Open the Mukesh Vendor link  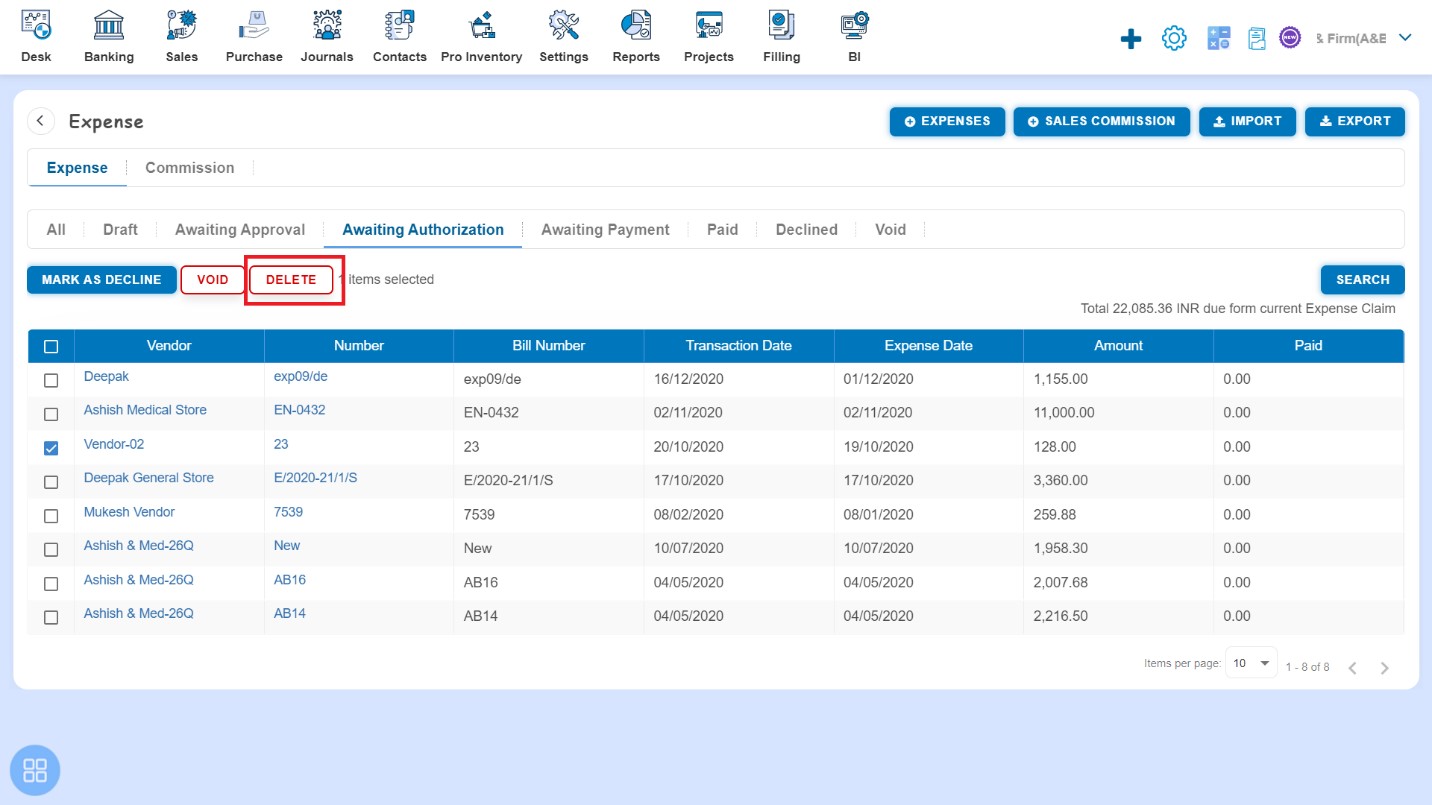click(x=129, y=512)
